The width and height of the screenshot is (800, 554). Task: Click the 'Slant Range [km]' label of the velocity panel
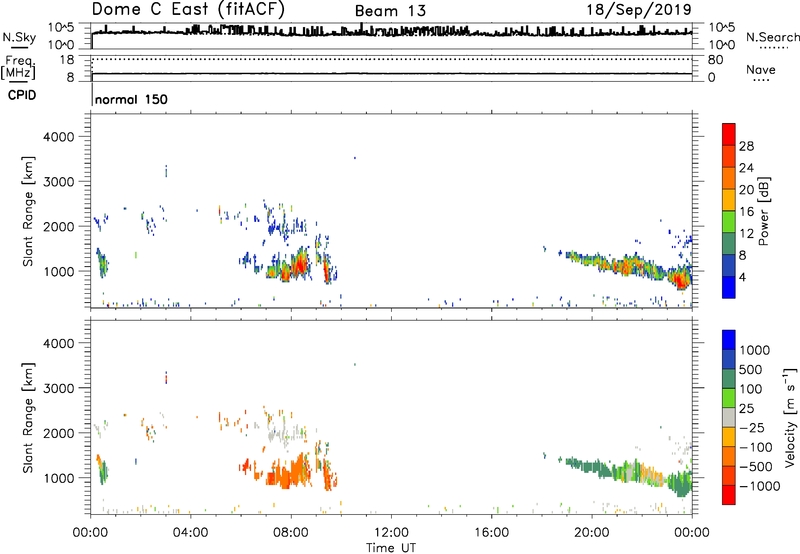(x=28, y=418)
